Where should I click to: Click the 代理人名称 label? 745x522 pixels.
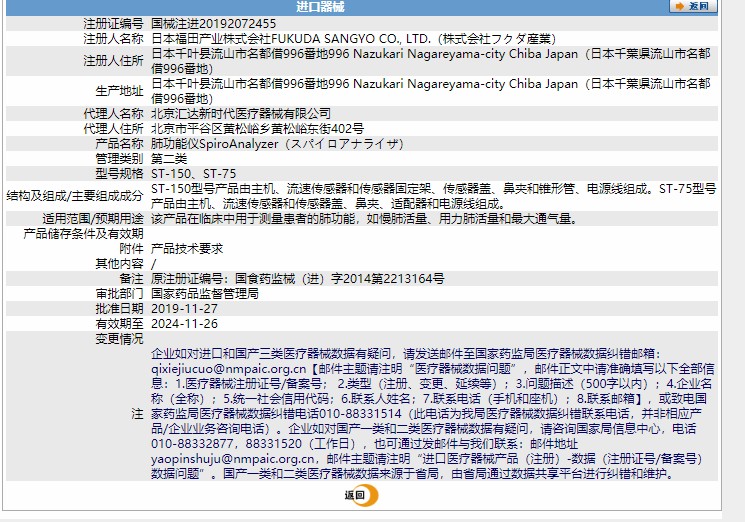pyautogui.click(x=113, y=114)
